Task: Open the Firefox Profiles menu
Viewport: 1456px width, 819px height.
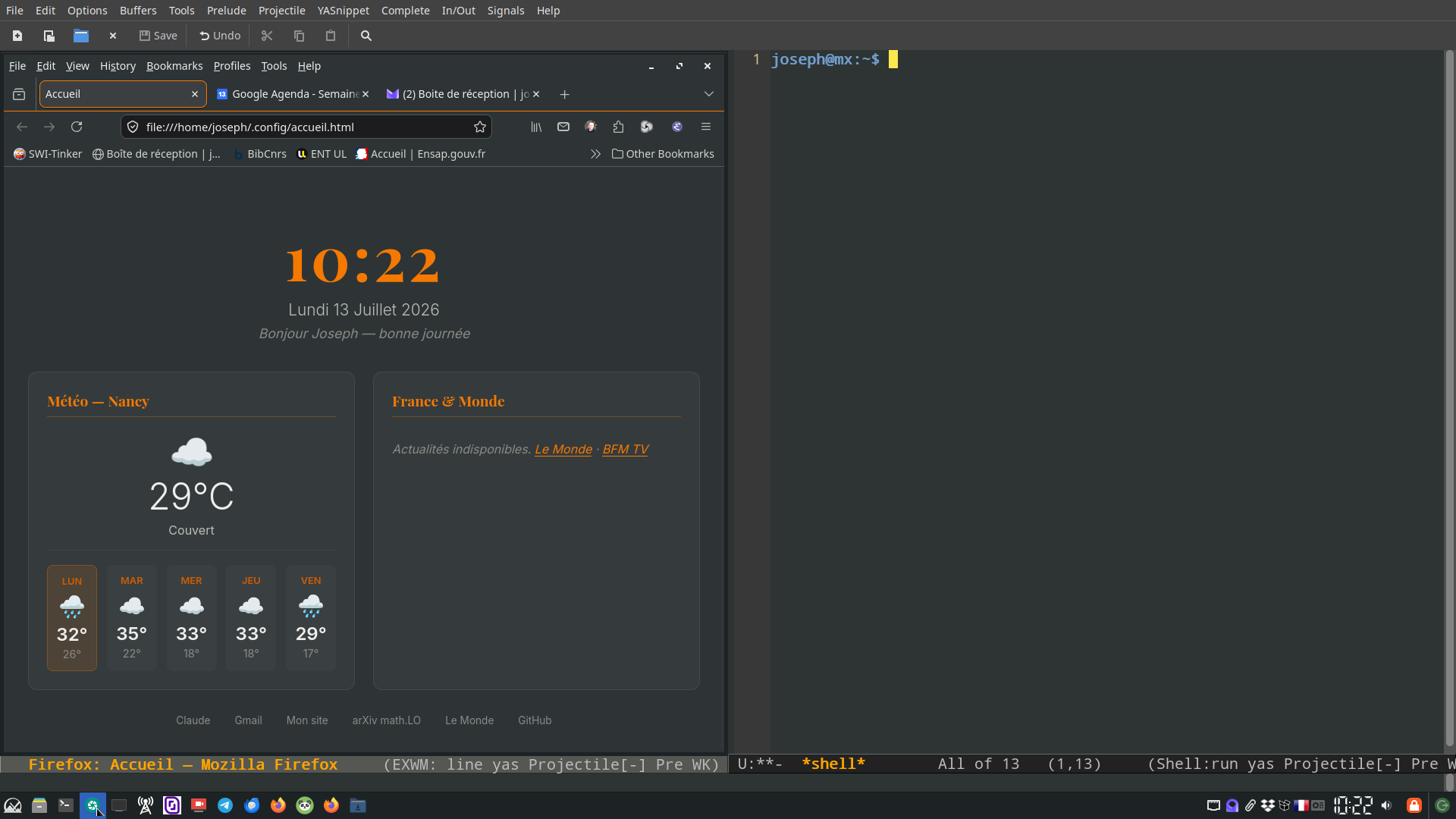Action: point(232,66)
